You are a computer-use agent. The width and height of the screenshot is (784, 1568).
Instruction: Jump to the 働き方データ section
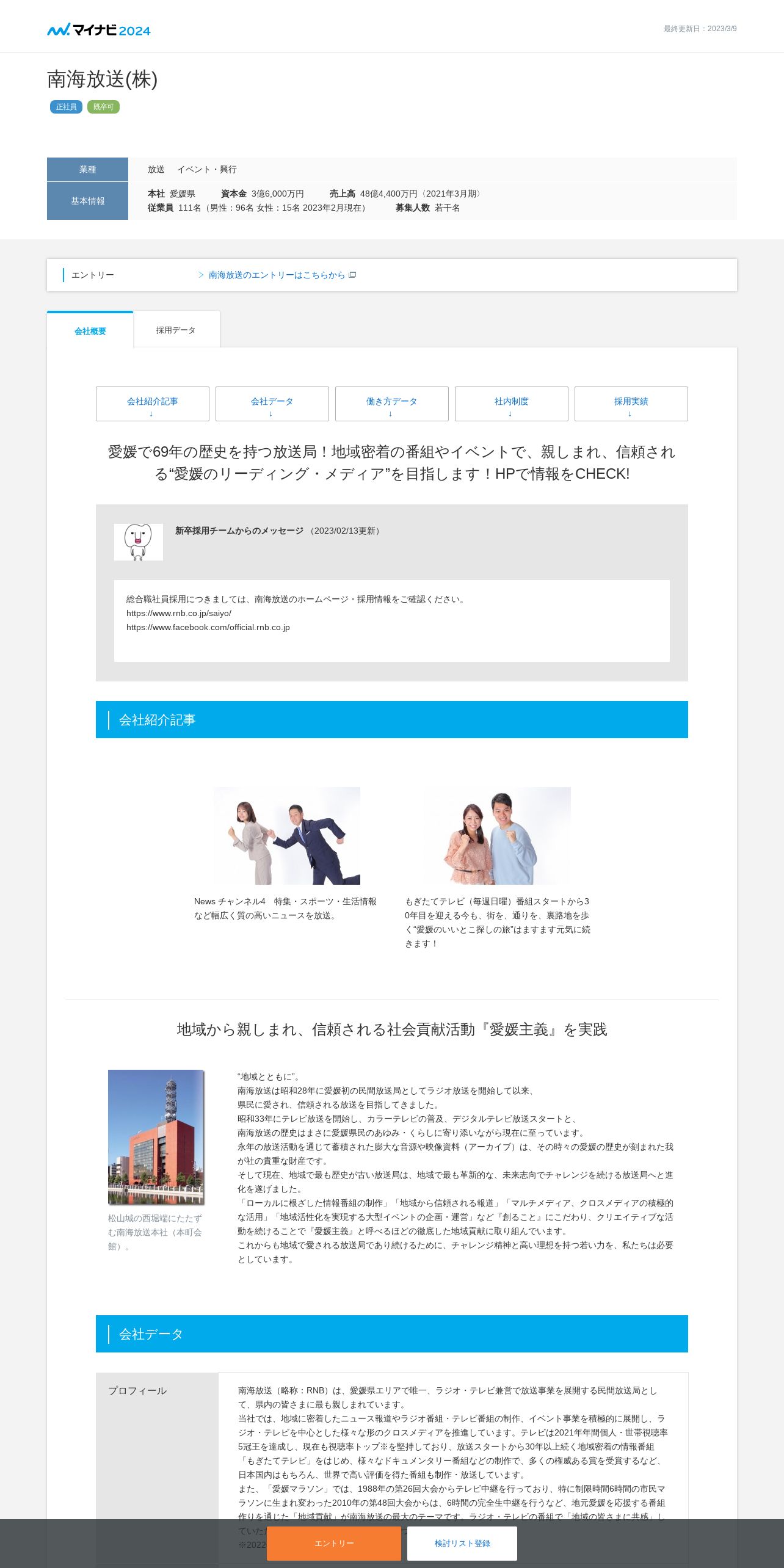coord(392,404)
